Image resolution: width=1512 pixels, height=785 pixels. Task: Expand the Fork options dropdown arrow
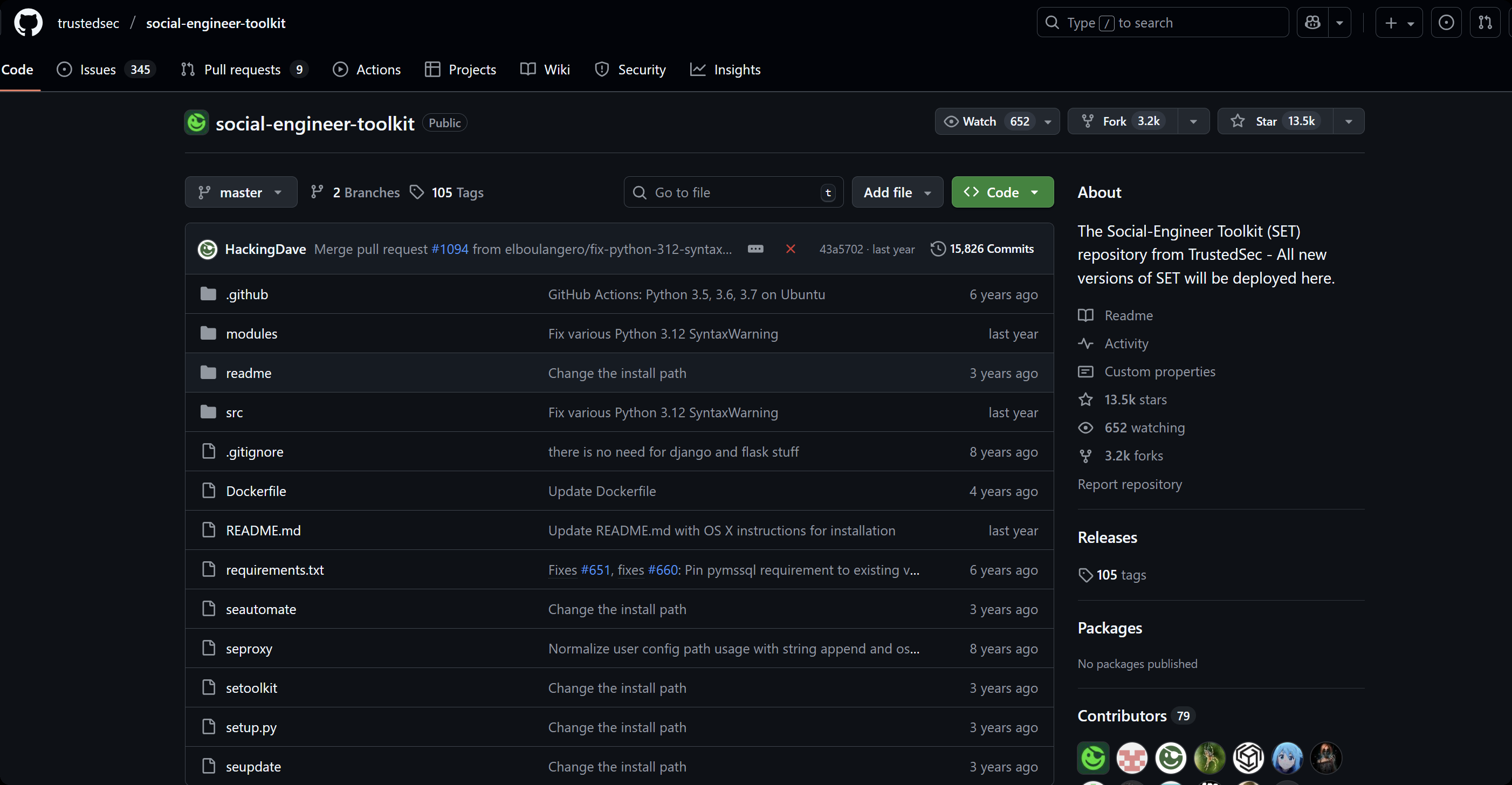point(1193,121)
